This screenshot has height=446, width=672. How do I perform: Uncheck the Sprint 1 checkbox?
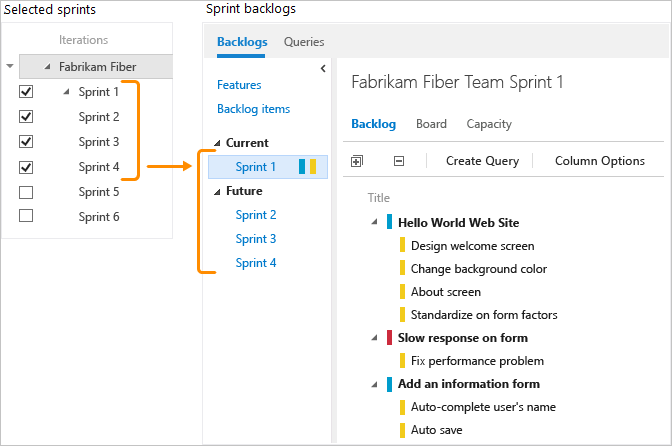26,91
